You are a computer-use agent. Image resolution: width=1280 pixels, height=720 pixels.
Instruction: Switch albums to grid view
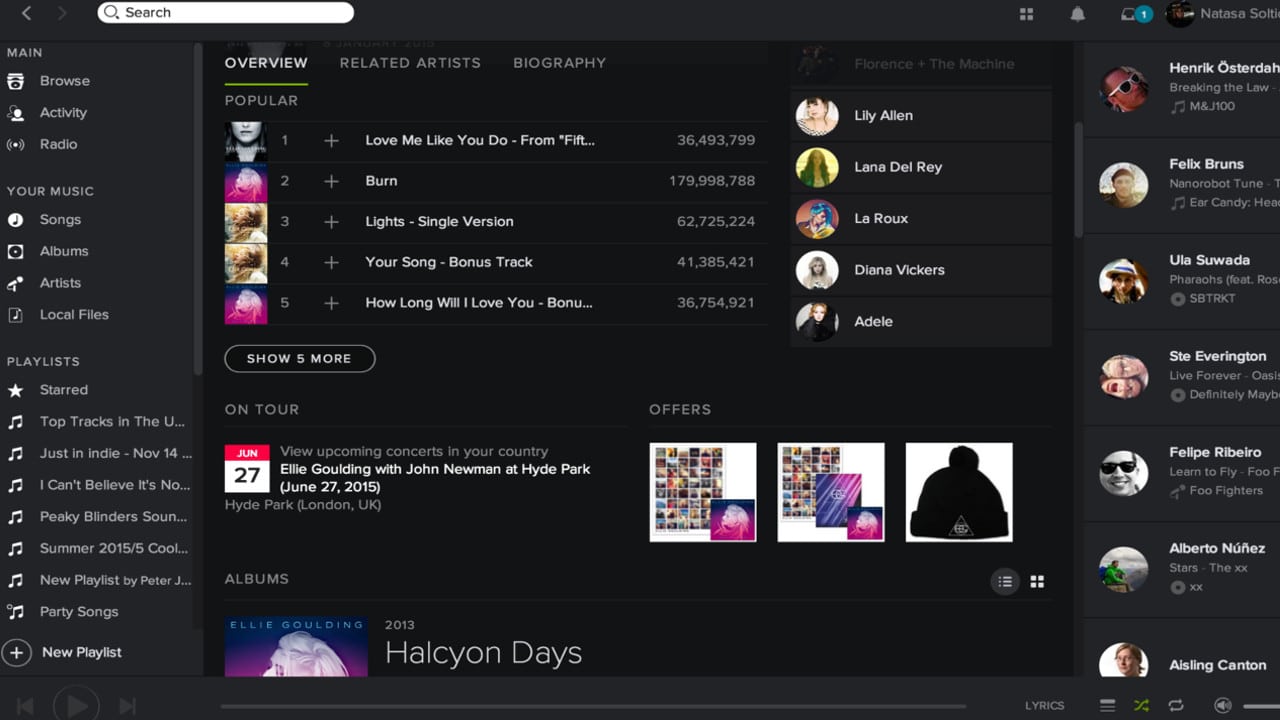1037,582
